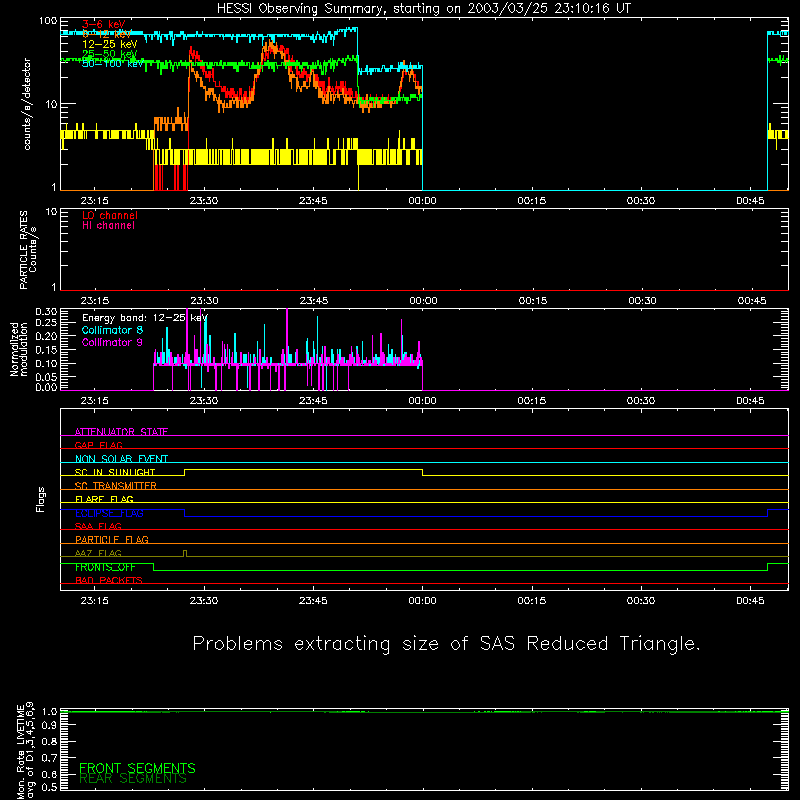Screen dimensions: 800x800
Task: Click the counts/s/detector axis title
Action: click(27, 104)
